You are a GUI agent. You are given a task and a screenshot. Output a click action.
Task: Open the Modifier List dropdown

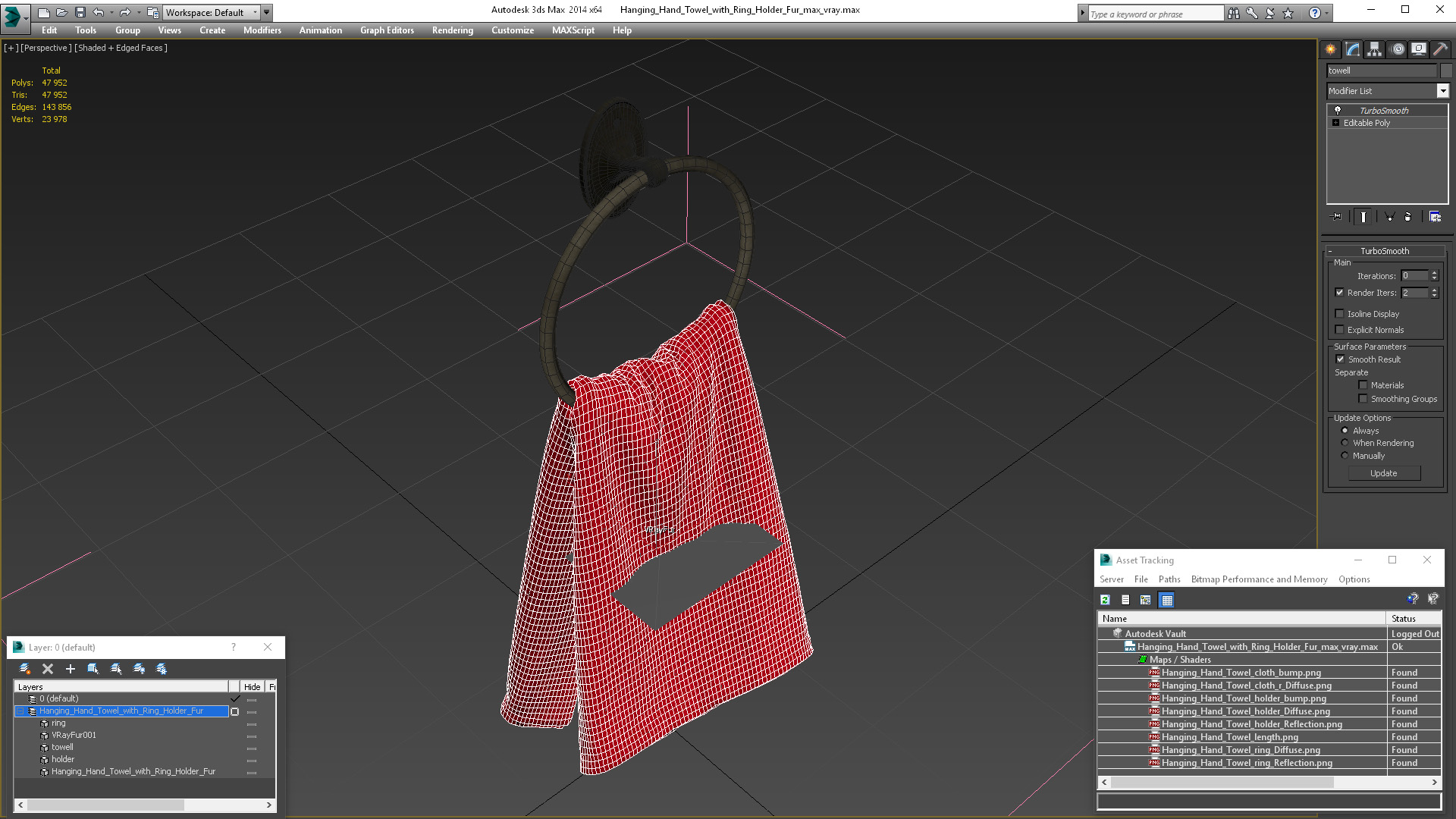[1442, 91]
